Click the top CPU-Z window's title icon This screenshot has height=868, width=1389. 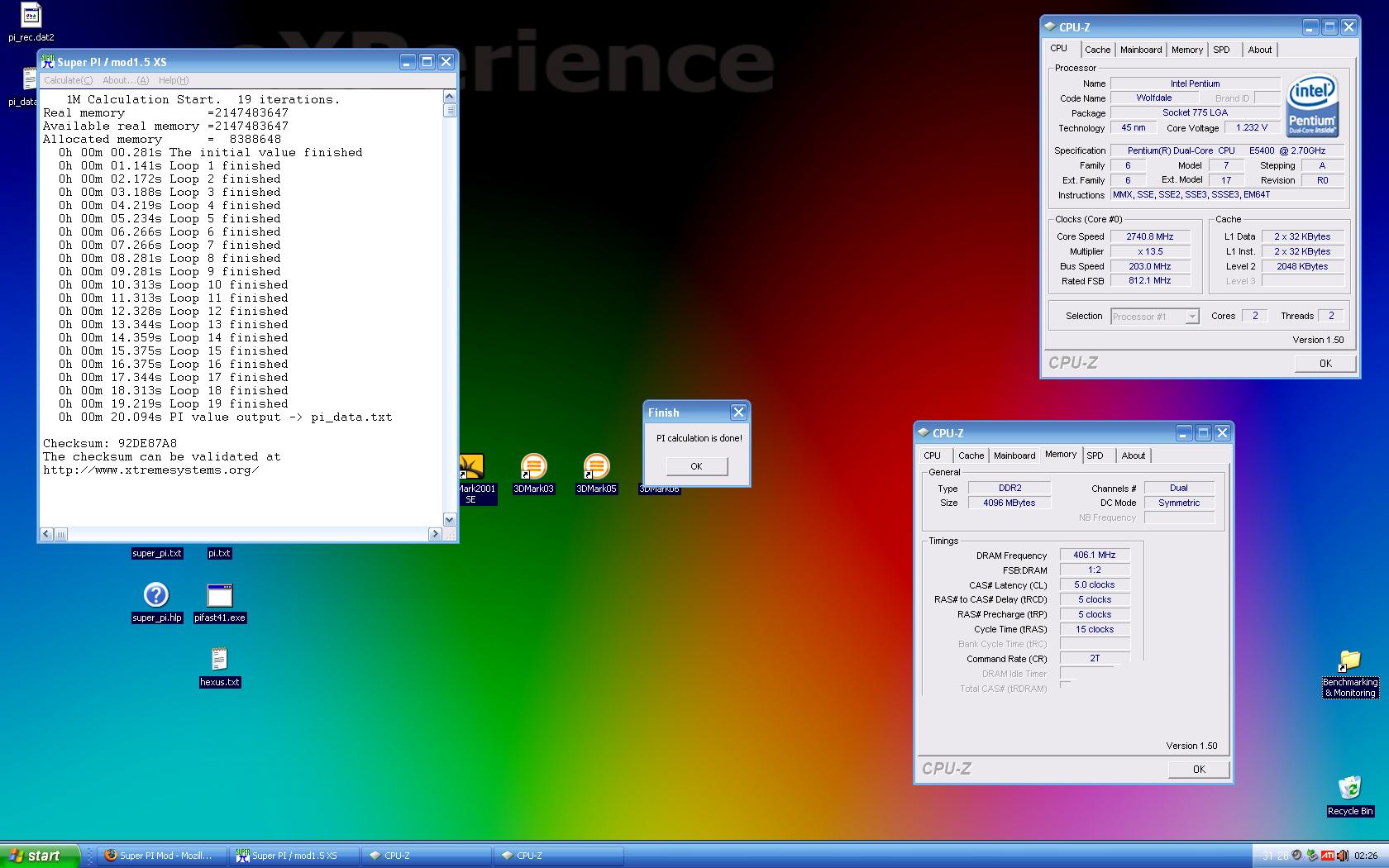[1050, 27]
